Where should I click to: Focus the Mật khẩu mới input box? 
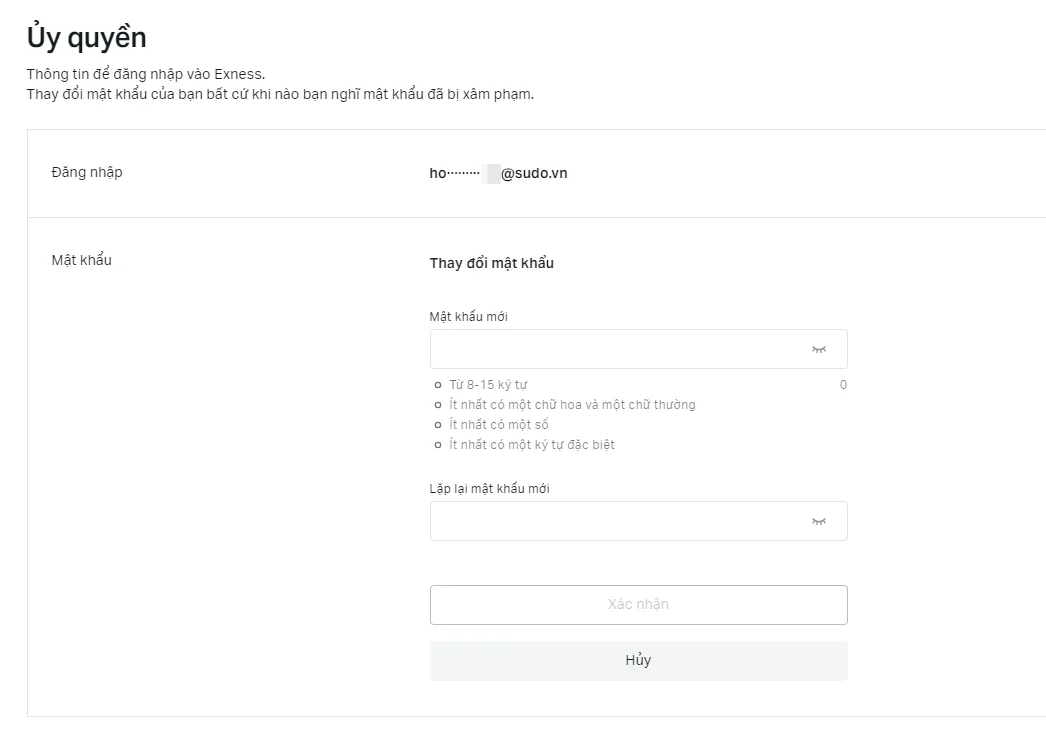coord(638,349)
